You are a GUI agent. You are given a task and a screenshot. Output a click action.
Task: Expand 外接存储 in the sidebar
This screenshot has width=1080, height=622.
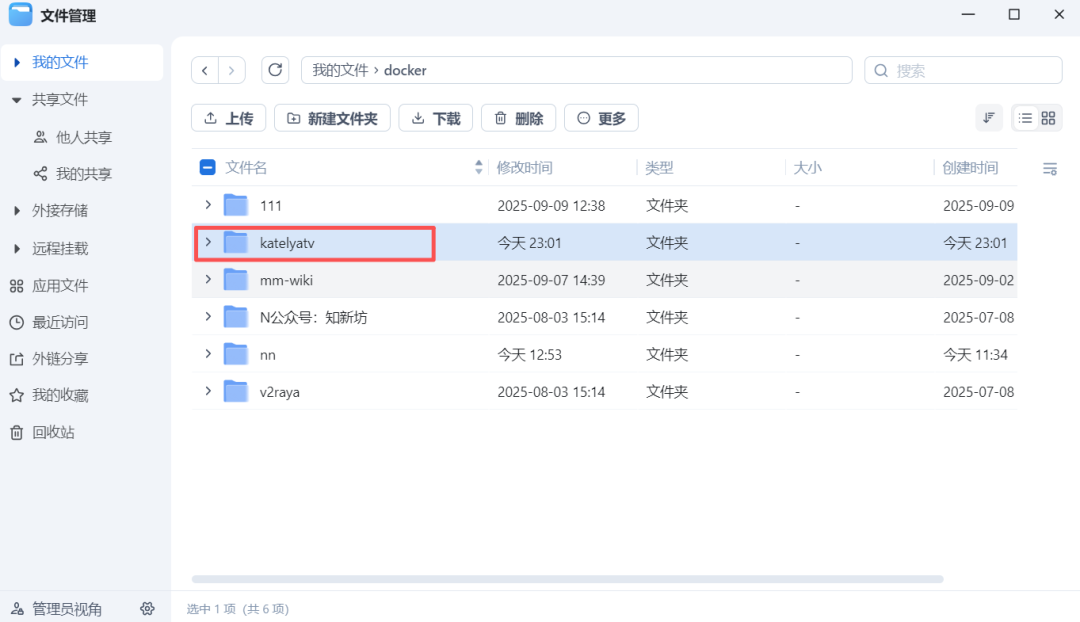tap(16, 211)
